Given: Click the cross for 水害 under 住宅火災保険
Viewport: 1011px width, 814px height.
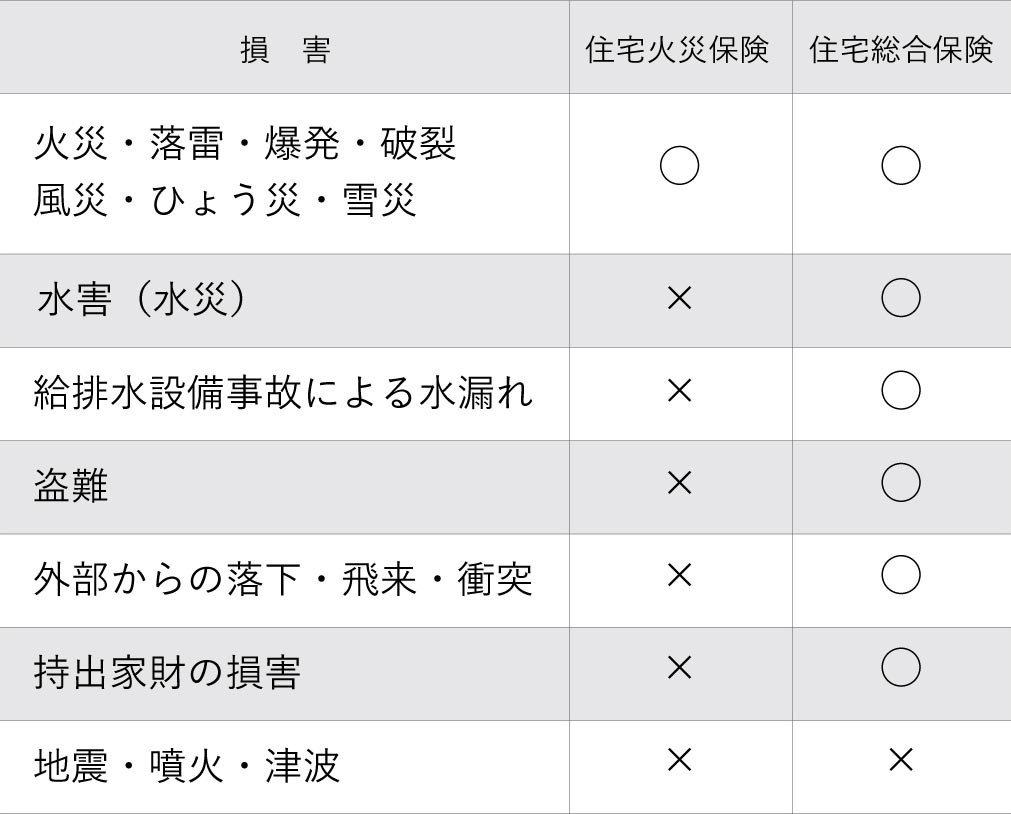Looking at the screenshot, I should coord(680,298).
